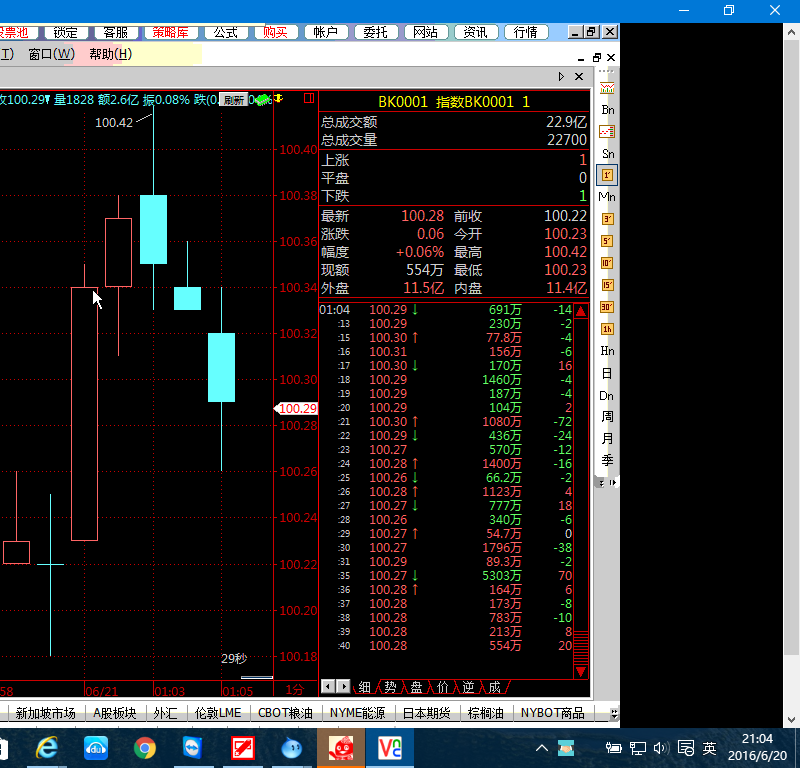Viewport: 800px width, 768px height.
Task: Show hidden system tray icons
Action: coord(541,748)
